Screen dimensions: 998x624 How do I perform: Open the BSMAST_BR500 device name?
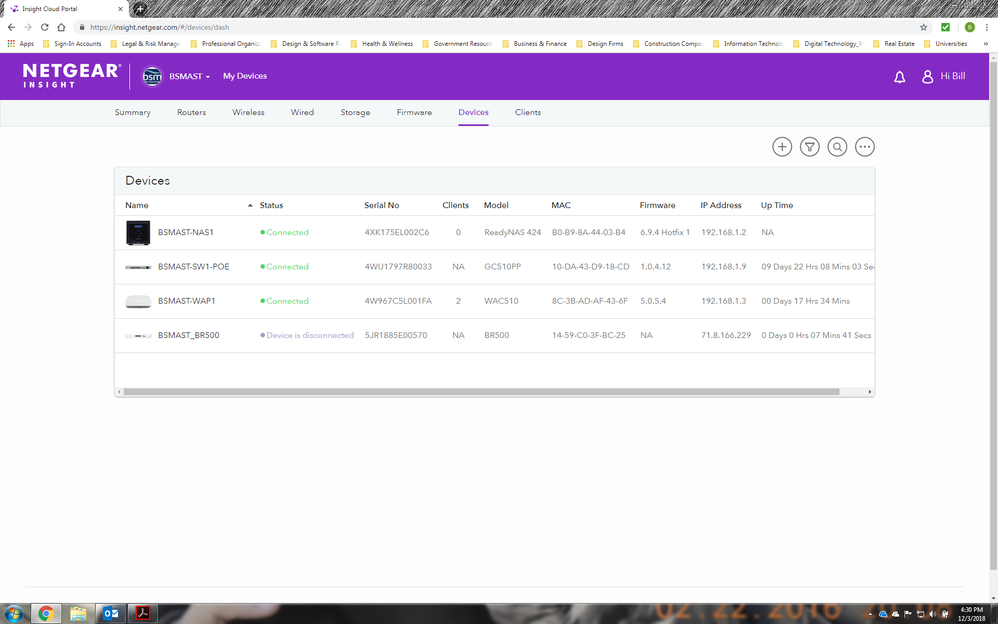pos(188,336)
